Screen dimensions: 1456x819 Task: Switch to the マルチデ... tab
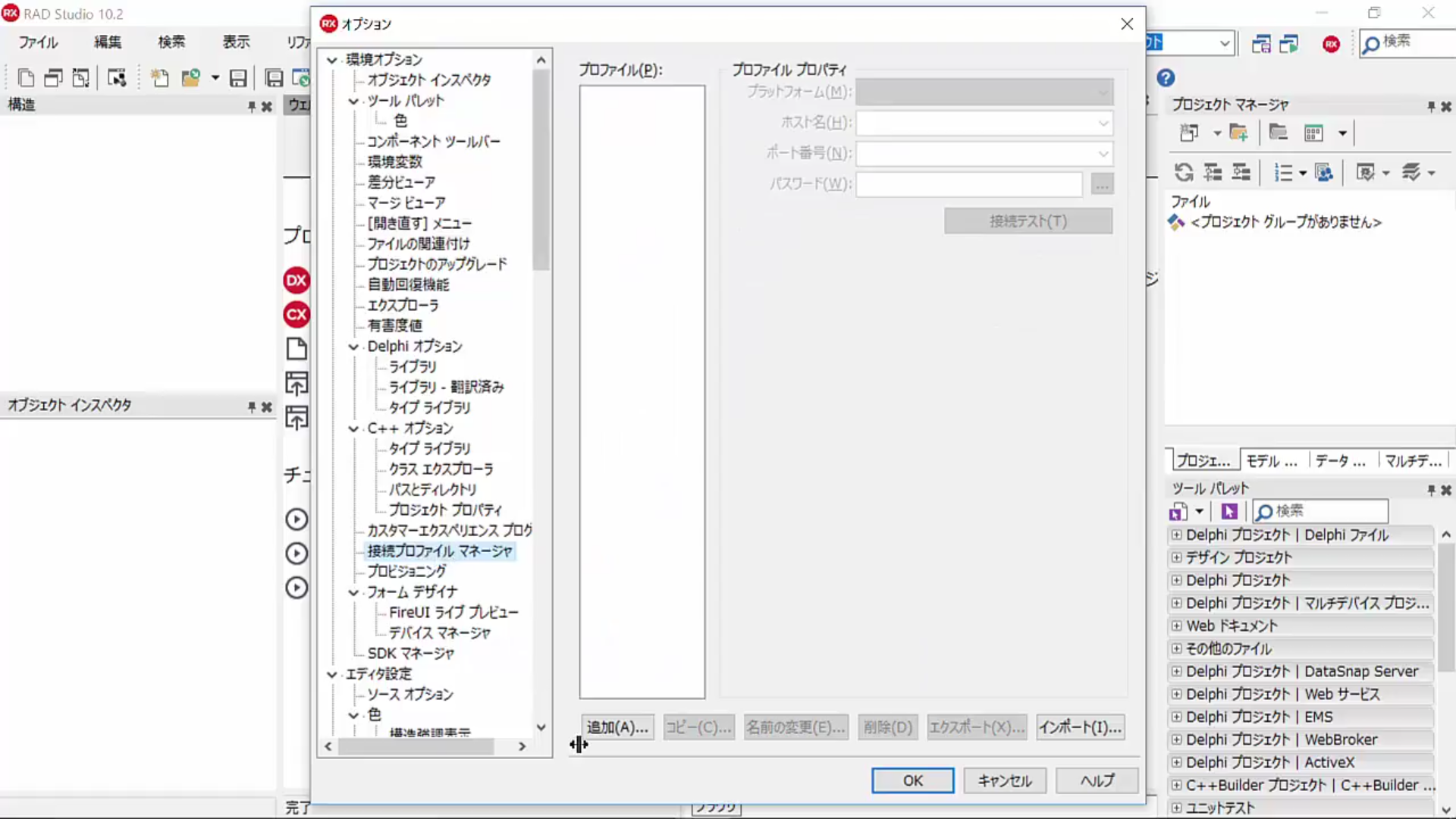click(1414, 461)
